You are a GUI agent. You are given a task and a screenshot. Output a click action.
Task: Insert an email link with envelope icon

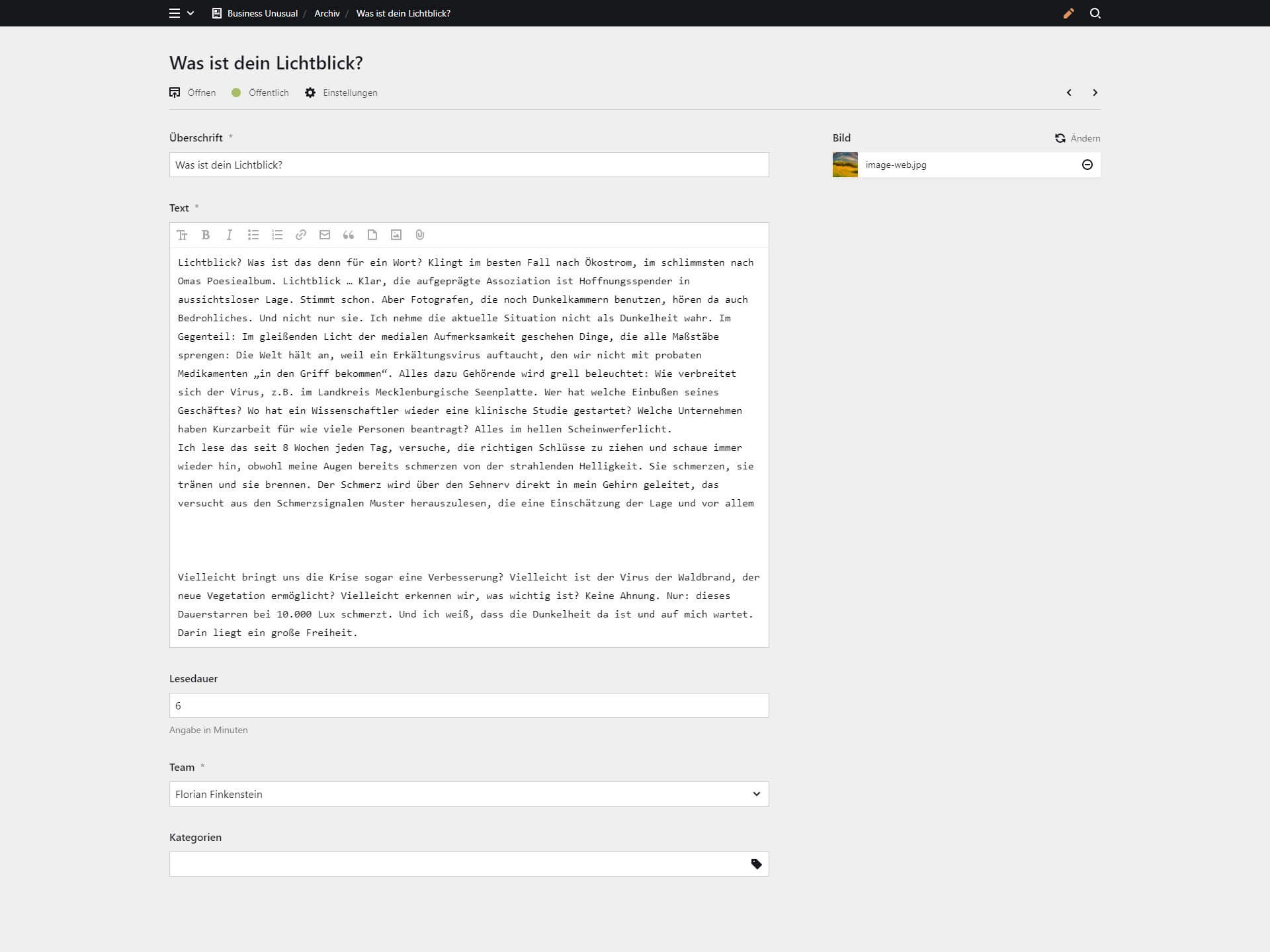point(325,235)
